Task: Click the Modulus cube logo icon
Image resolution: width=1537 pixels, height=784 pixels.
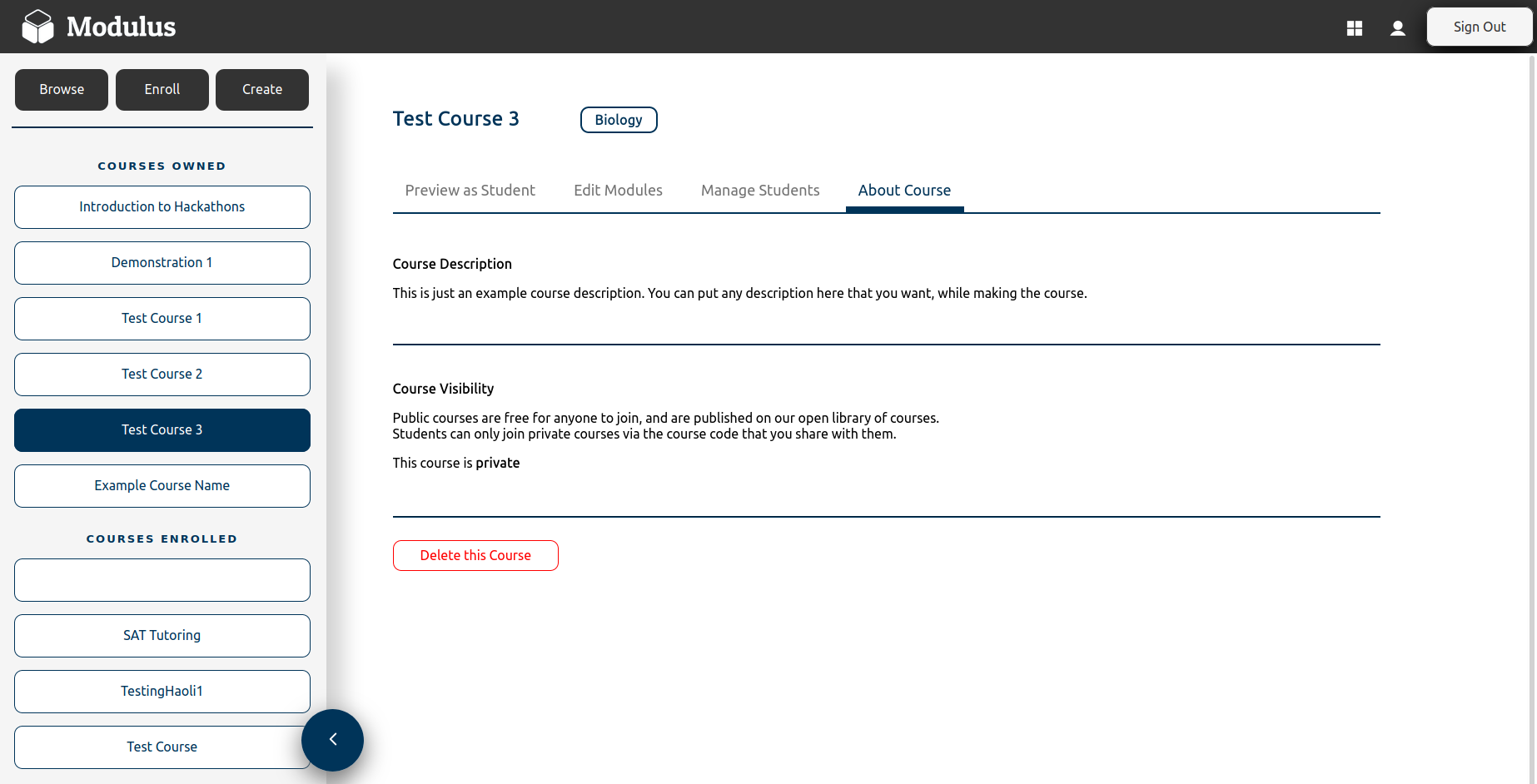Action: click(x=37, y=27)
